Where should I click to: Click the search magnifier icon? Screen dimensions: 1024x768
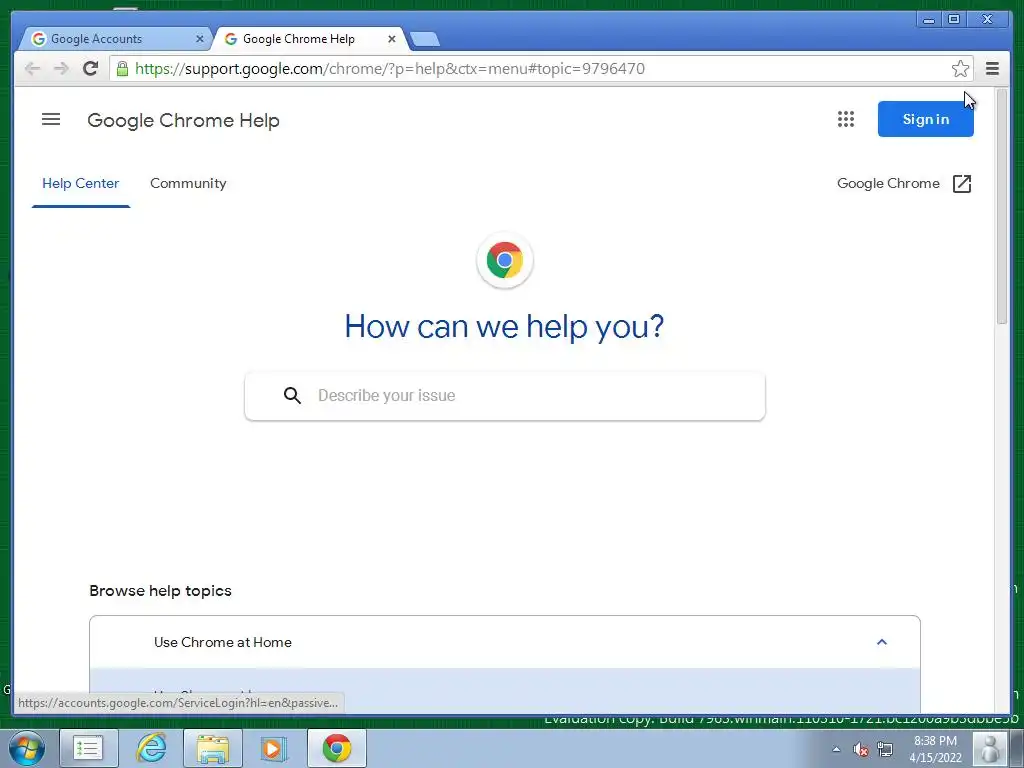[292, 395]
